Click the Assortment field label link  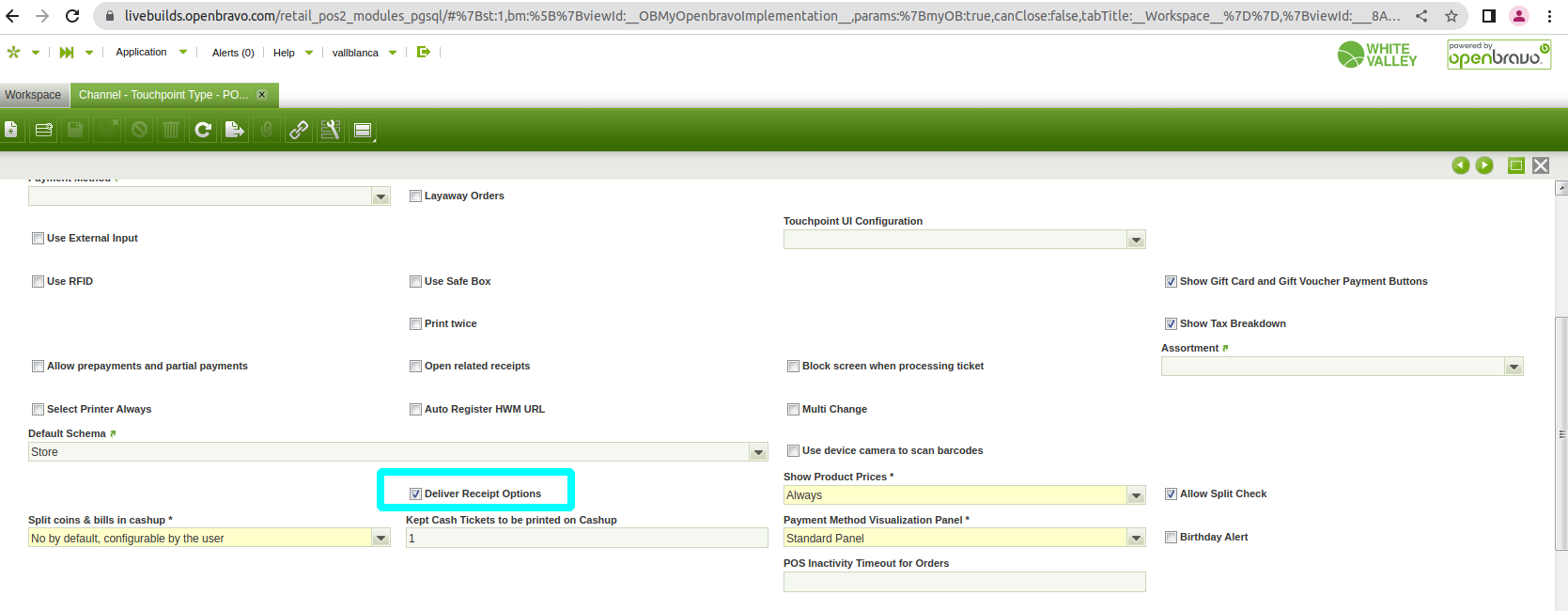coord(1189,348)
